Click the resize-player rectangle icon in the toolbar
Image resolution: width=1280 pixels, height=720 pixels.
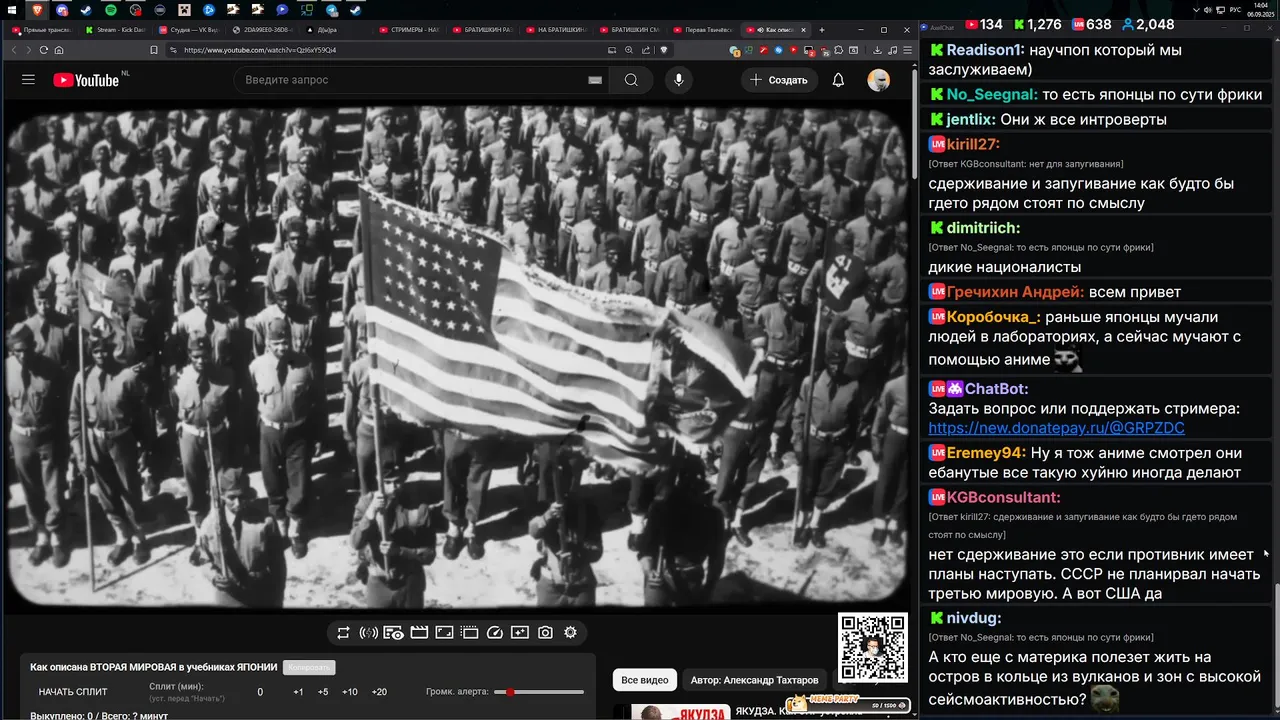click(x=444, y=632)
